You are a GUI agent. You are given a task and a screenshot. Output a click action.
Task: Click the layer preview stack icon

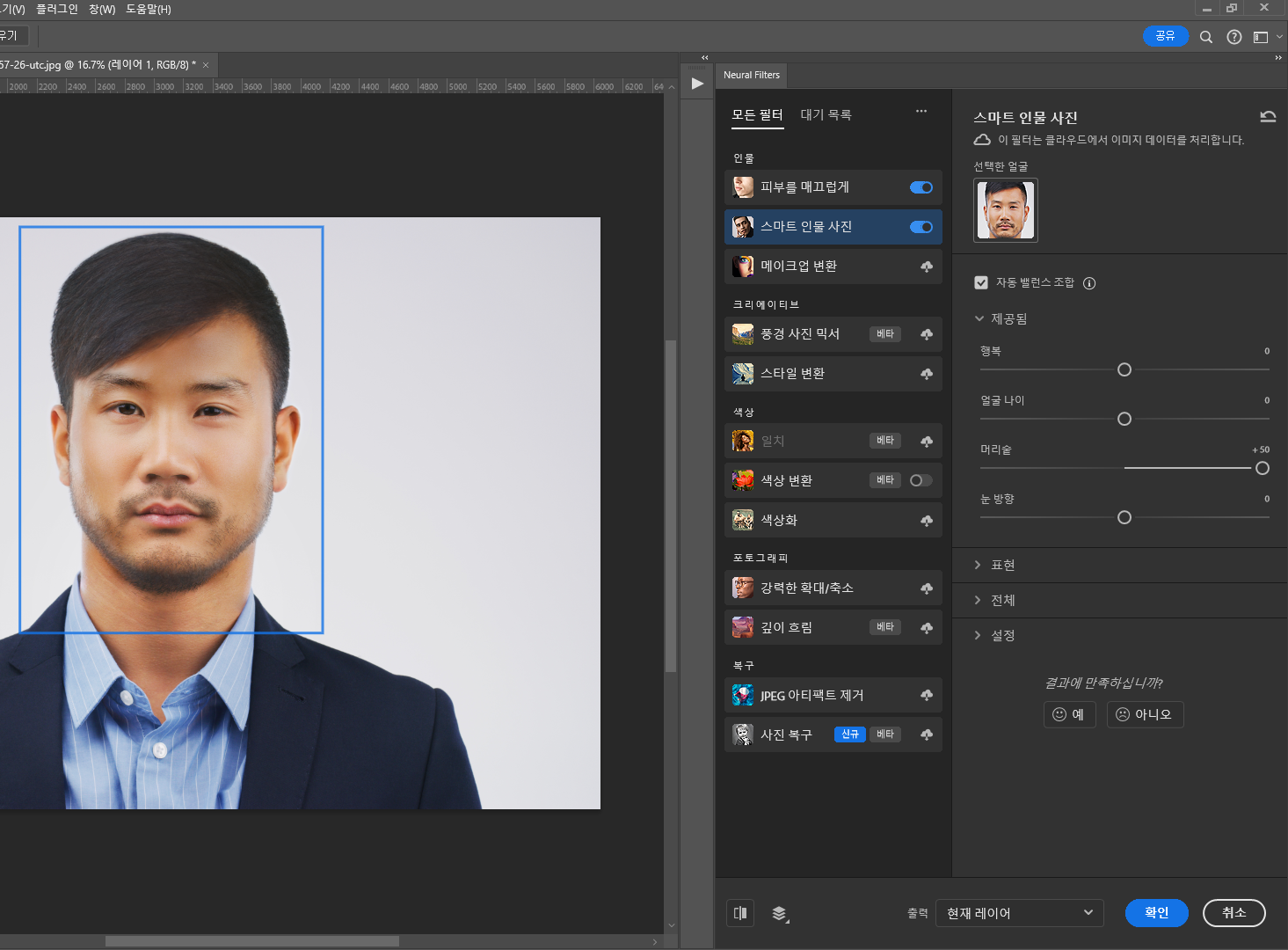(x=780, y=914)
